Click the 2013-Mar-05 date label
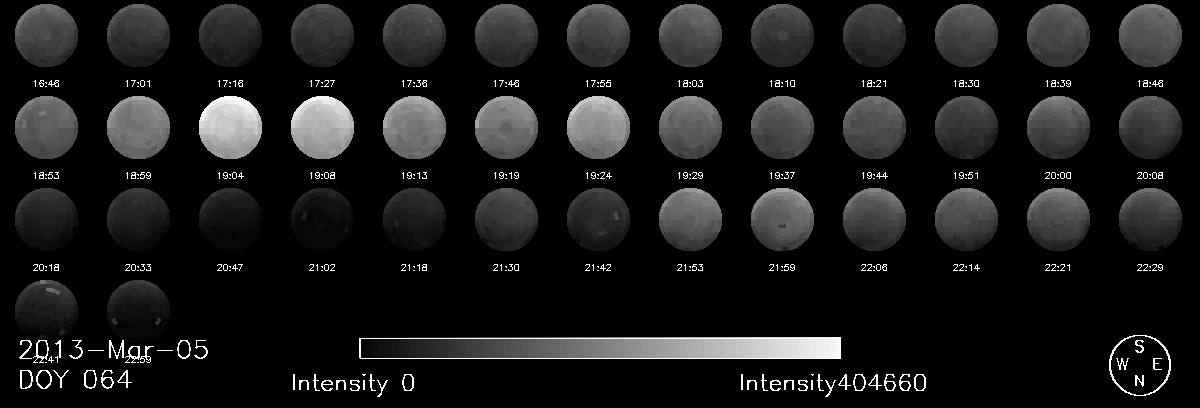The width and height of the screenshot is (1200, 408). (113, 351)
